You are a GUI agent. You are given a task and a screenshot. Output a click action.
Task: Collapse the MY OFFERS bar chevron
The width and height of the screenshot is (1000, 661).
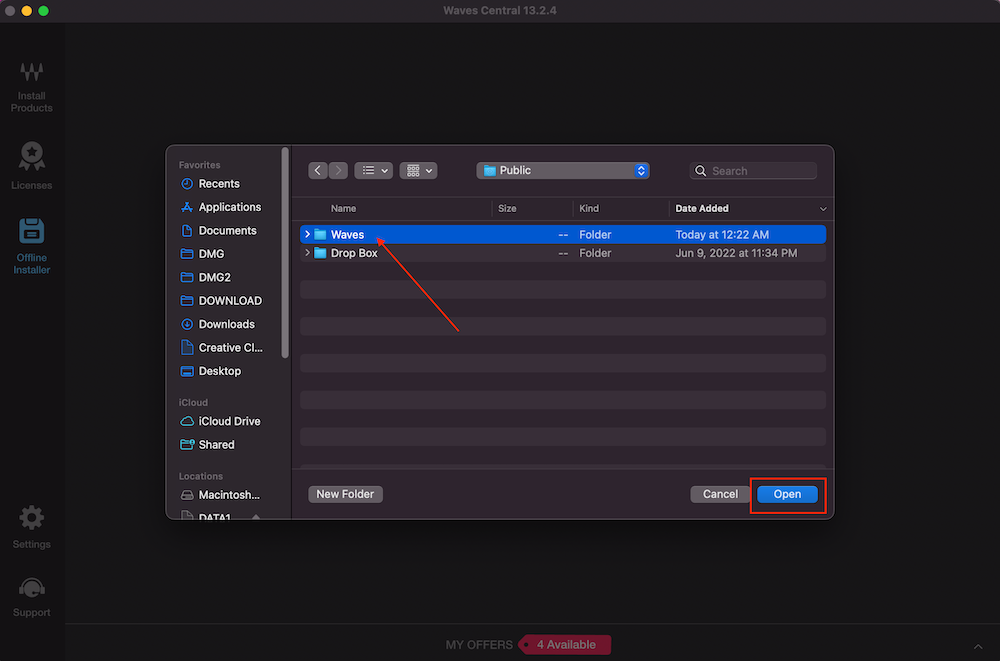tap(978, 645)
